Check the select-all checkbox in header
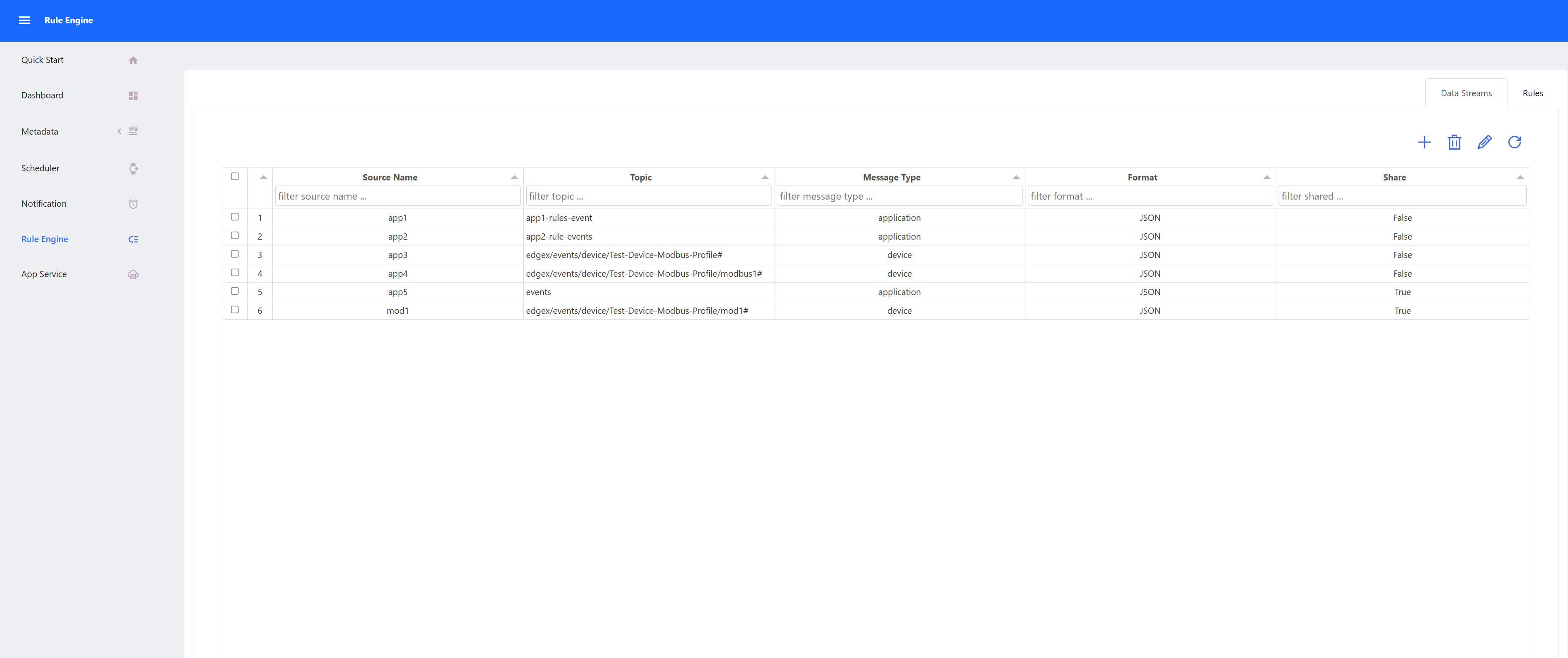The image size is (1568, 658). [x=235, y=176]
